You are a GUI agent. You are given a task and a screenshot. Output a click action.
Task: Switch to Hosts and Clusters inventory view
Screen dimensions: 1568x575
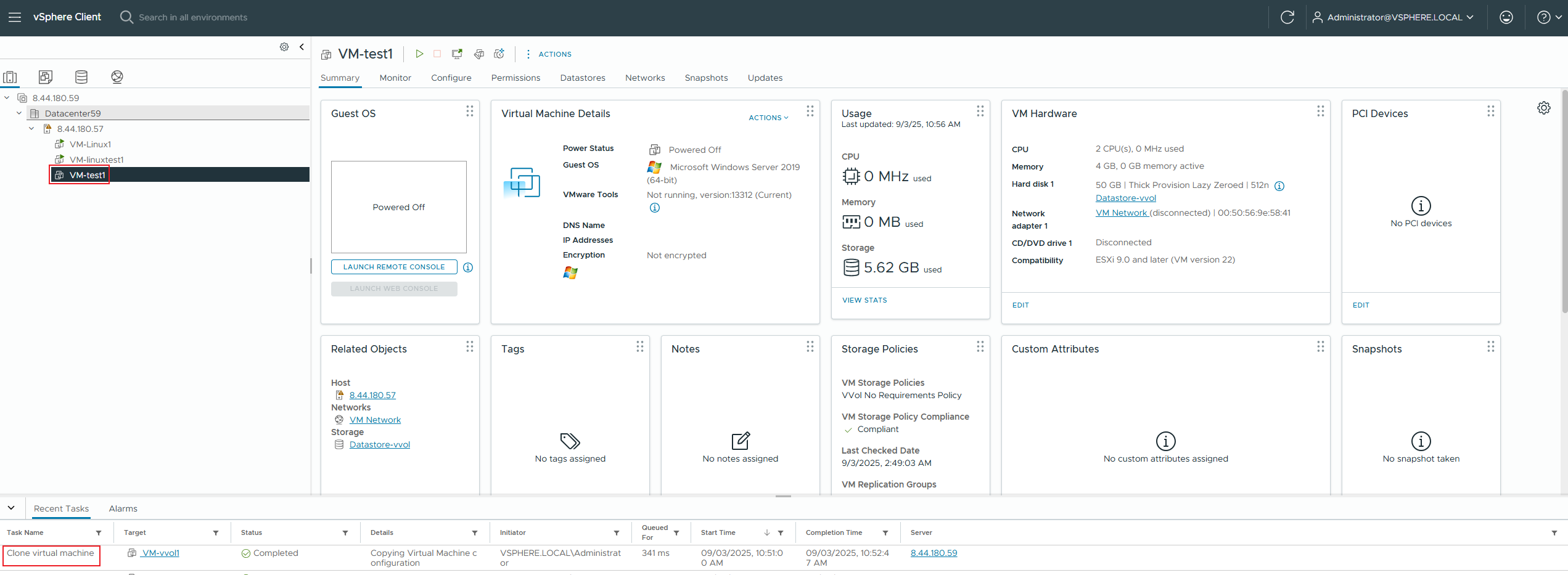[10, 77]
